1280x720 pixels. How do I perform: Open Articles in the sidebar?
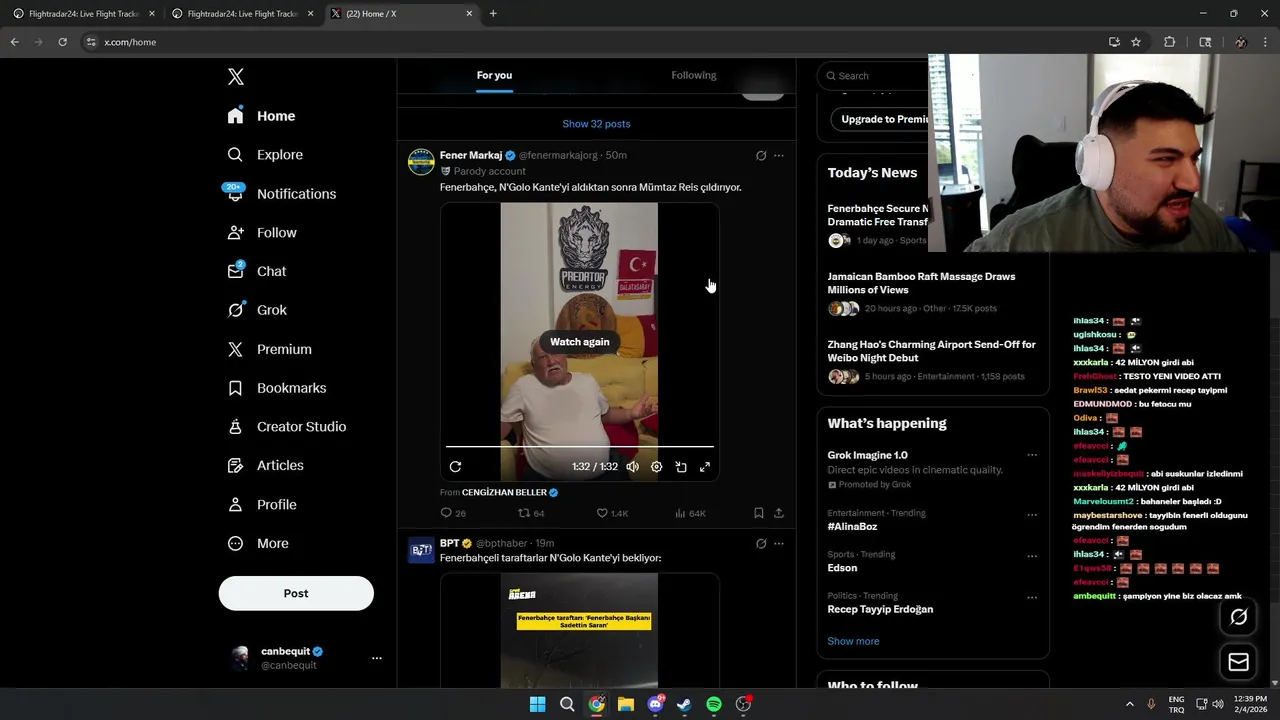pos(265,466)
